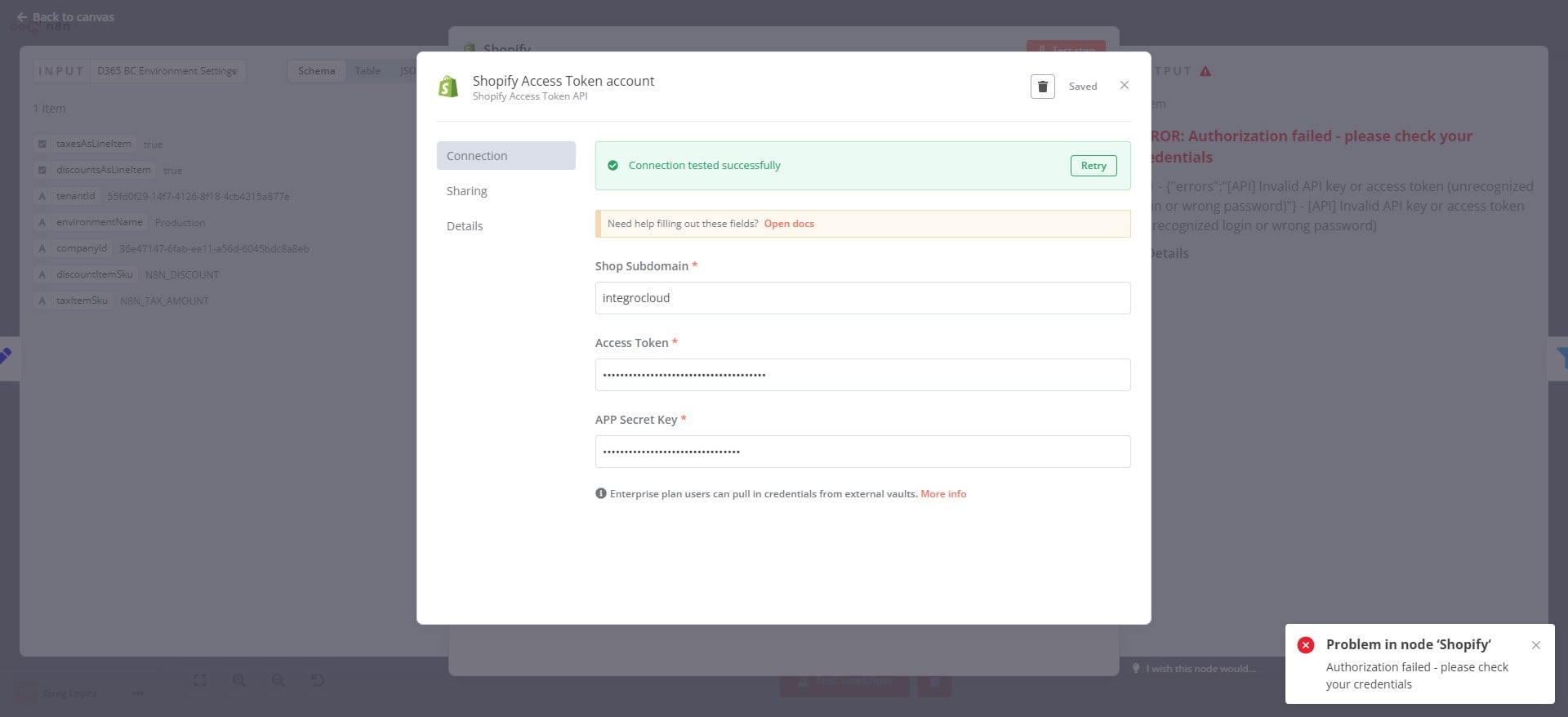Click the Saved status label
This screenshot has width=1568, height=717.
[1083, 87]
